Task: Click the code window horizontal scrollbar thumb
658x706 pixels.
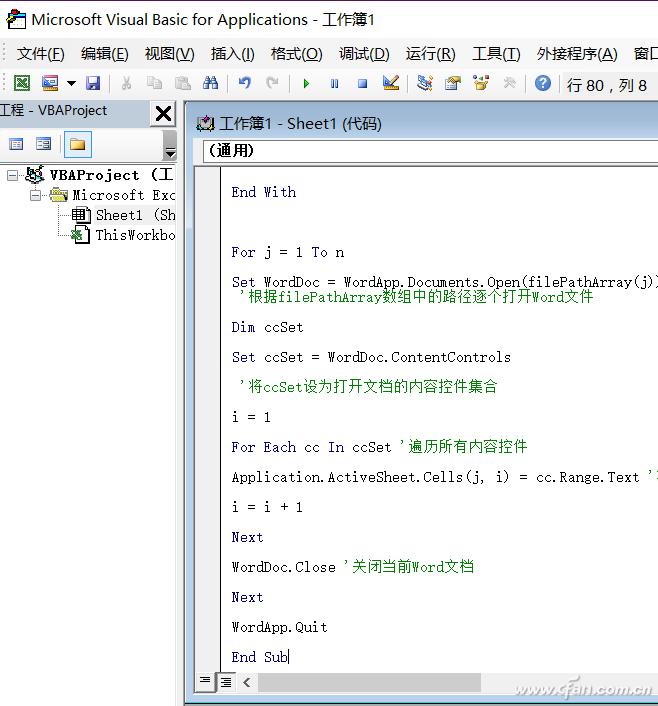Action: [x=369, y=683]
